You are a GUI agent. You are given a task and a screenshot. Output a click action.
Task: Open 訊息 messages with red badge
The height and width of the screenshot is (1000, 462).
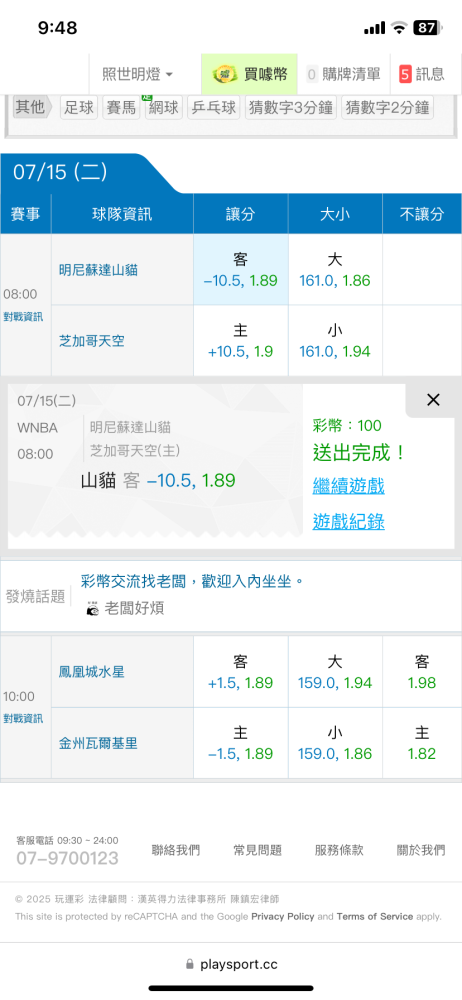421,75
